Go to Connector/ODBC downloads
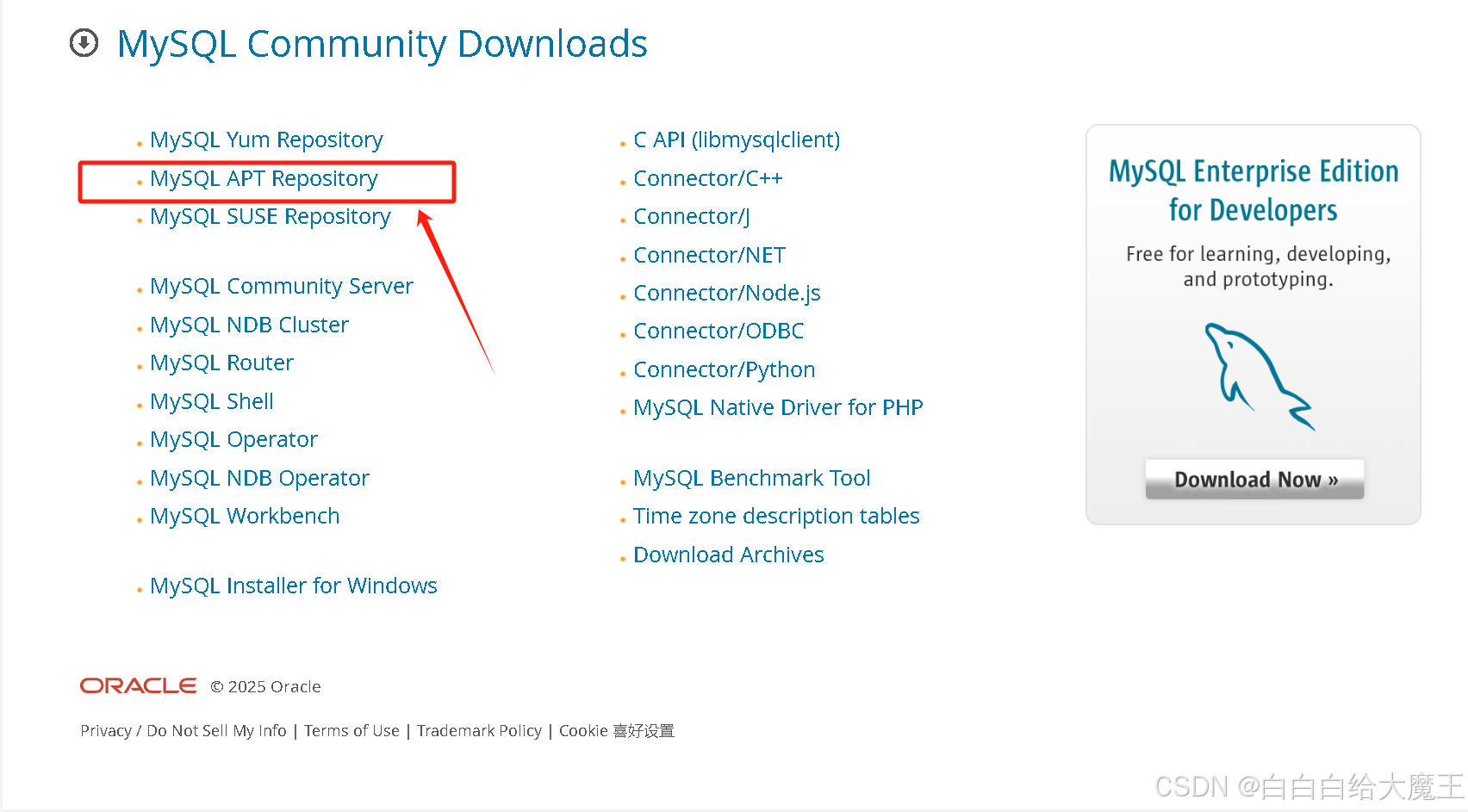Image resolution: width=1468 pixels, height=812 pixels. (x=718, y=331)
